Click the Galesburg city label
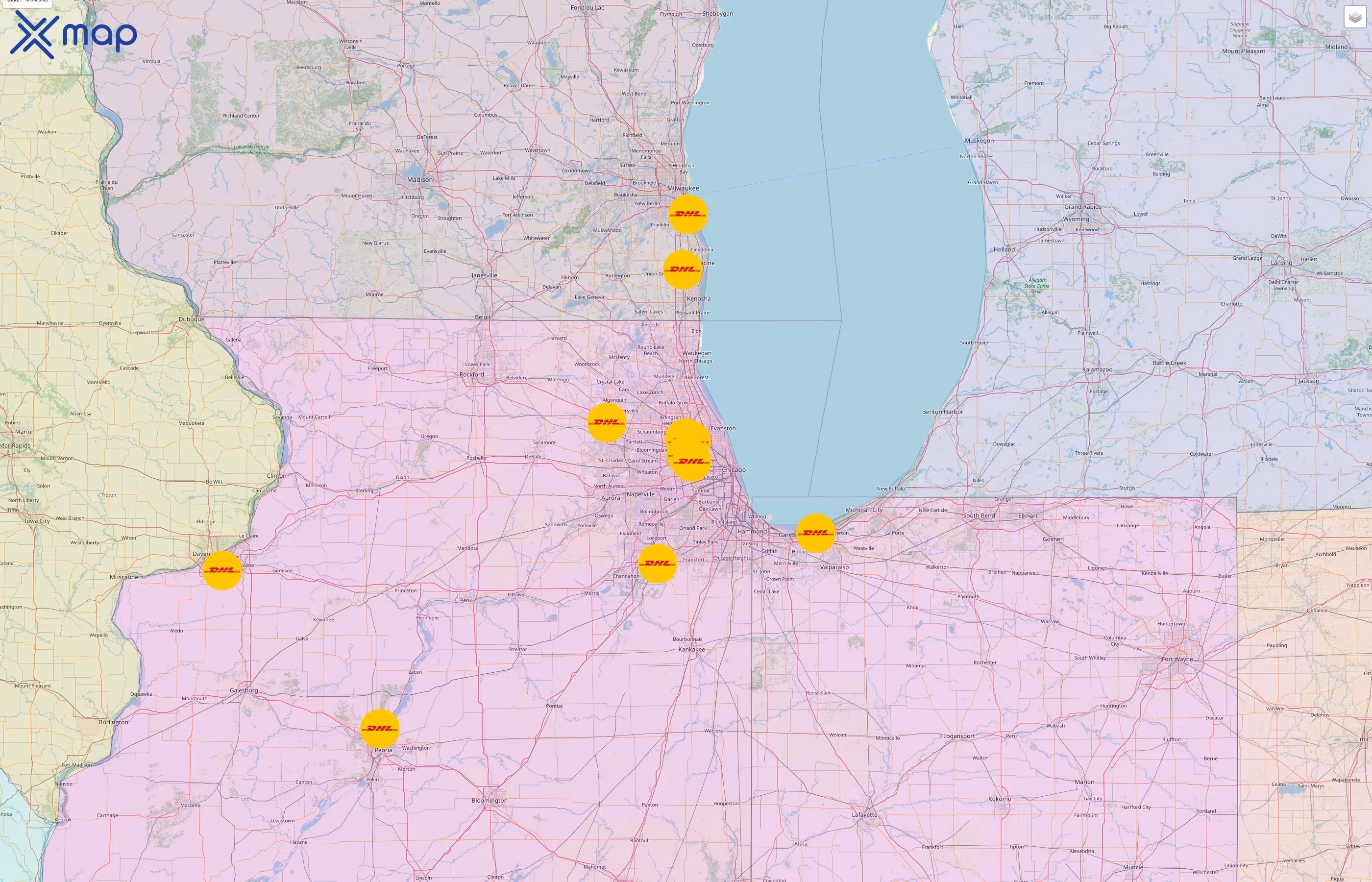 tap(244, 690)
